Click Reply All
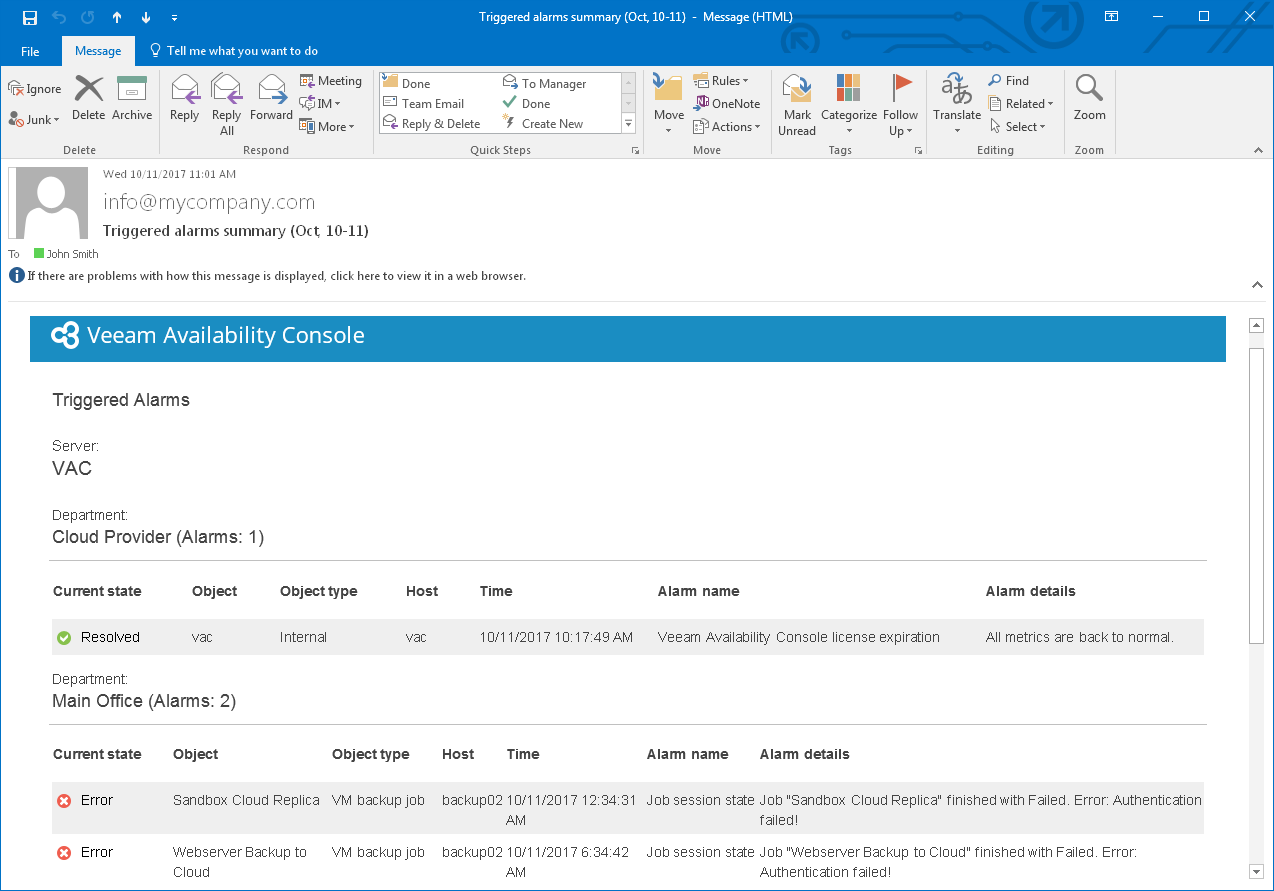Viewport: 1274px width, 891px height. click(x=227, y=105)
